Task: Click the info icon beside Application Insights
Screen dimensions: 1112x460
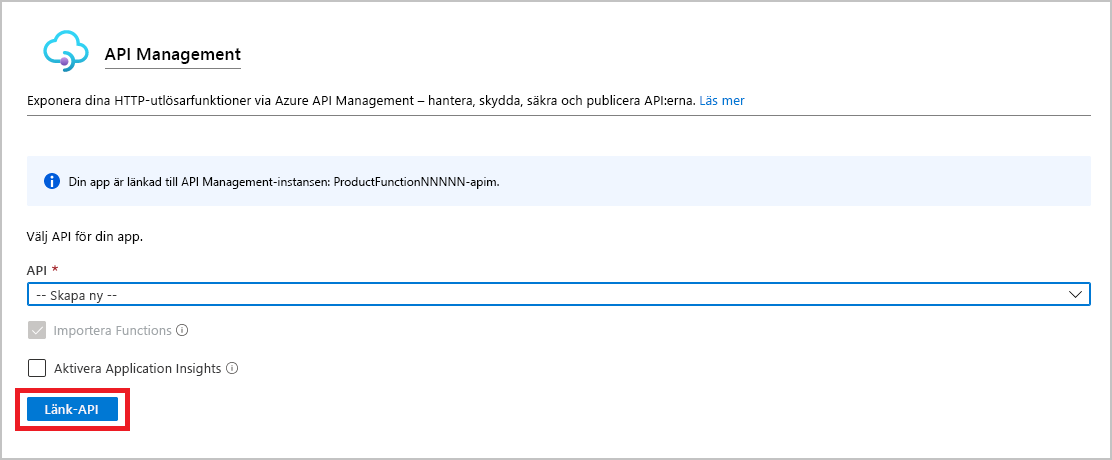Action: [x=232, y=369]
